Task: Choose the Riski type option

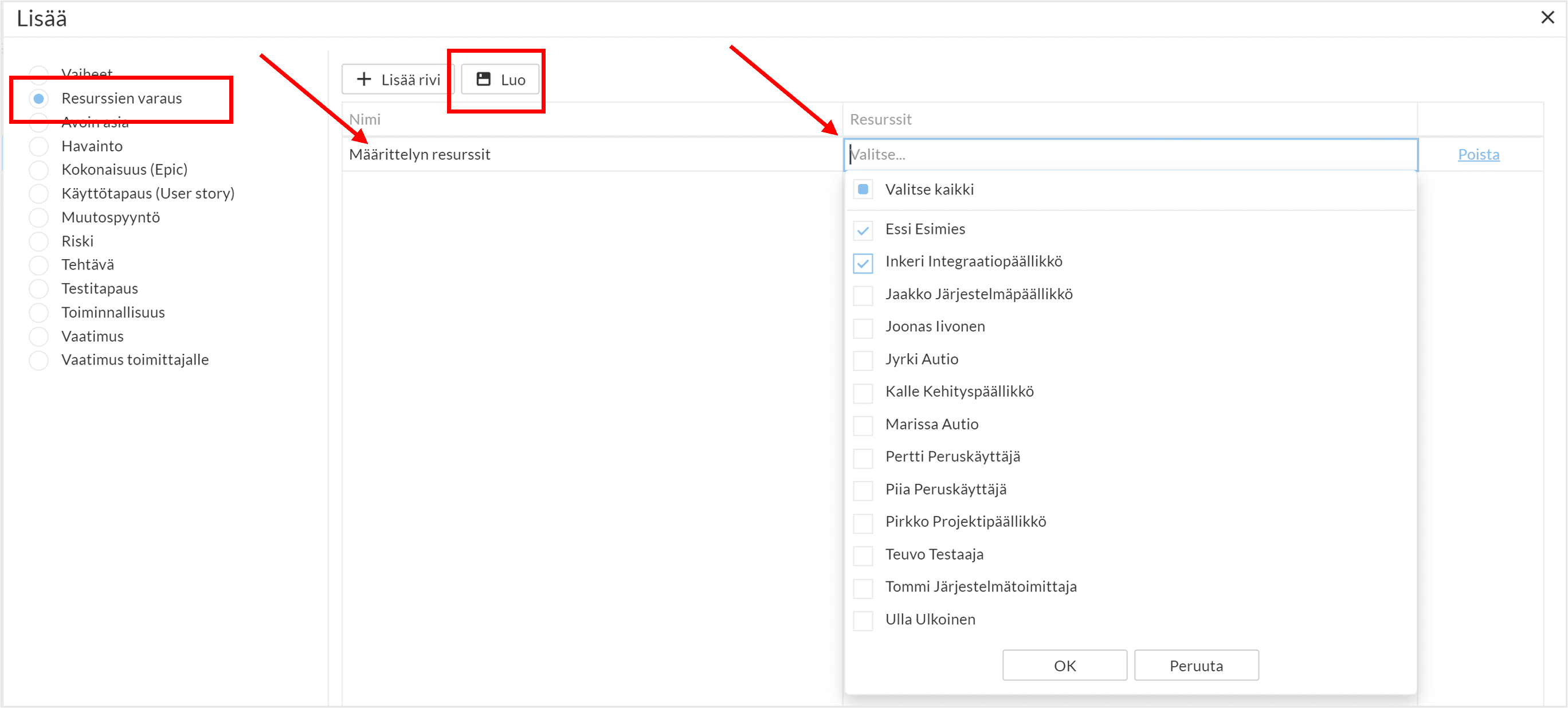Action: pyautogui.click(x=39, y=242)
